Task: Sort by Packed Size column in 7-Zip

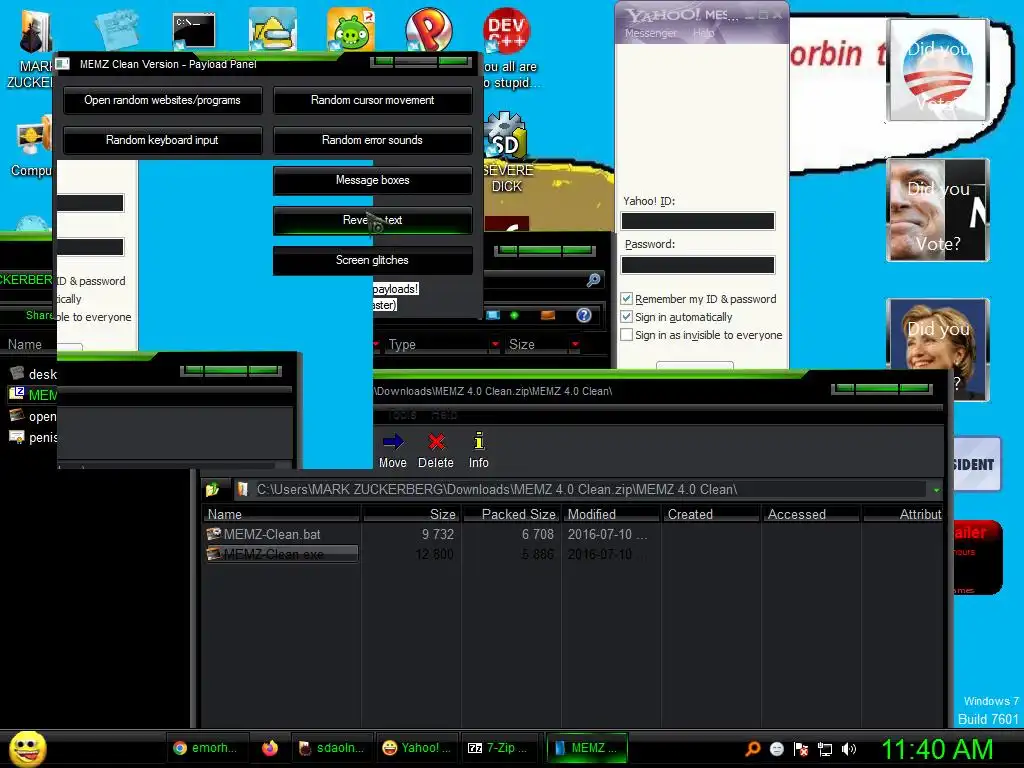Action: [x=512, y=515]
